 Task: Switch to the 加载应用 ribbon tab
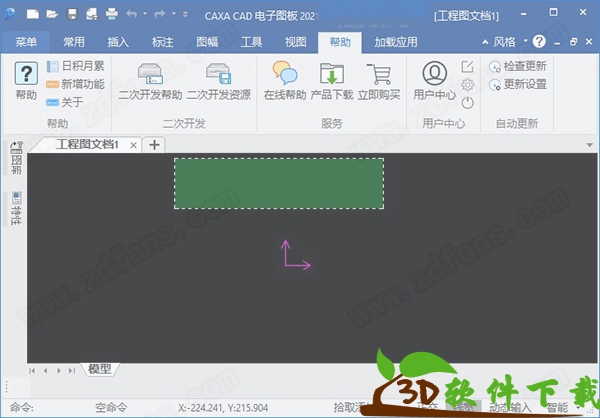(396, 42)
